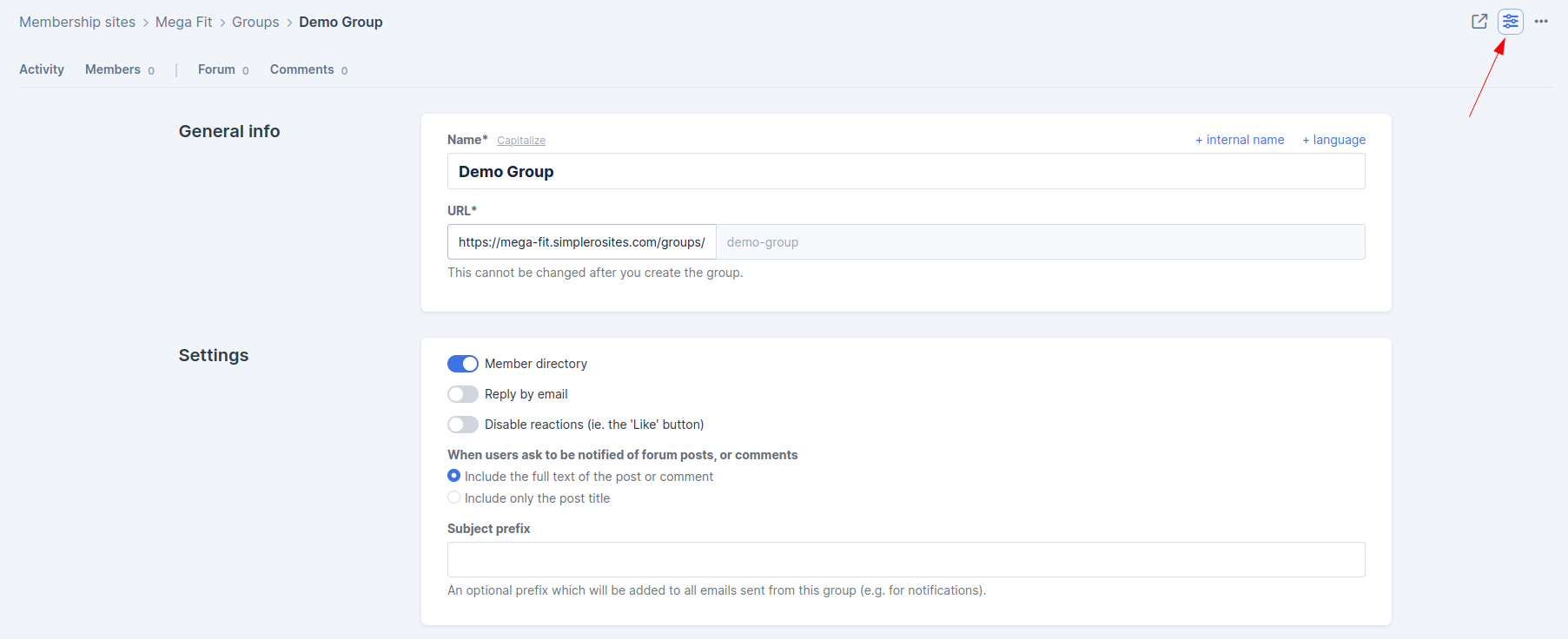Screen dimensions: 1568x639
Task: Click the URL base mega-fit.simplerosites.com text
Action: point(582,242)
